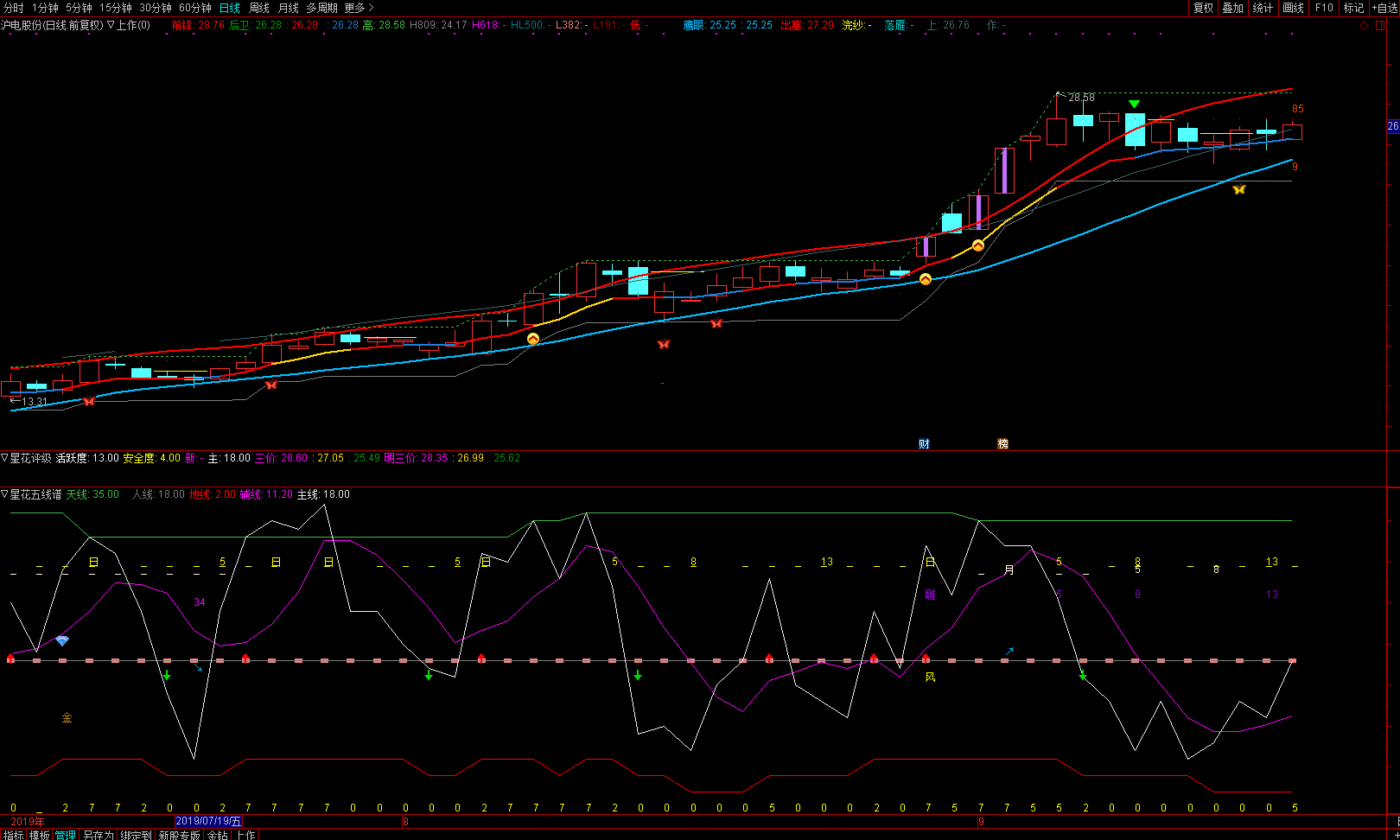Click the 安全度 4.00 readout
This screenshot has width=1400, height=840.
151,458
